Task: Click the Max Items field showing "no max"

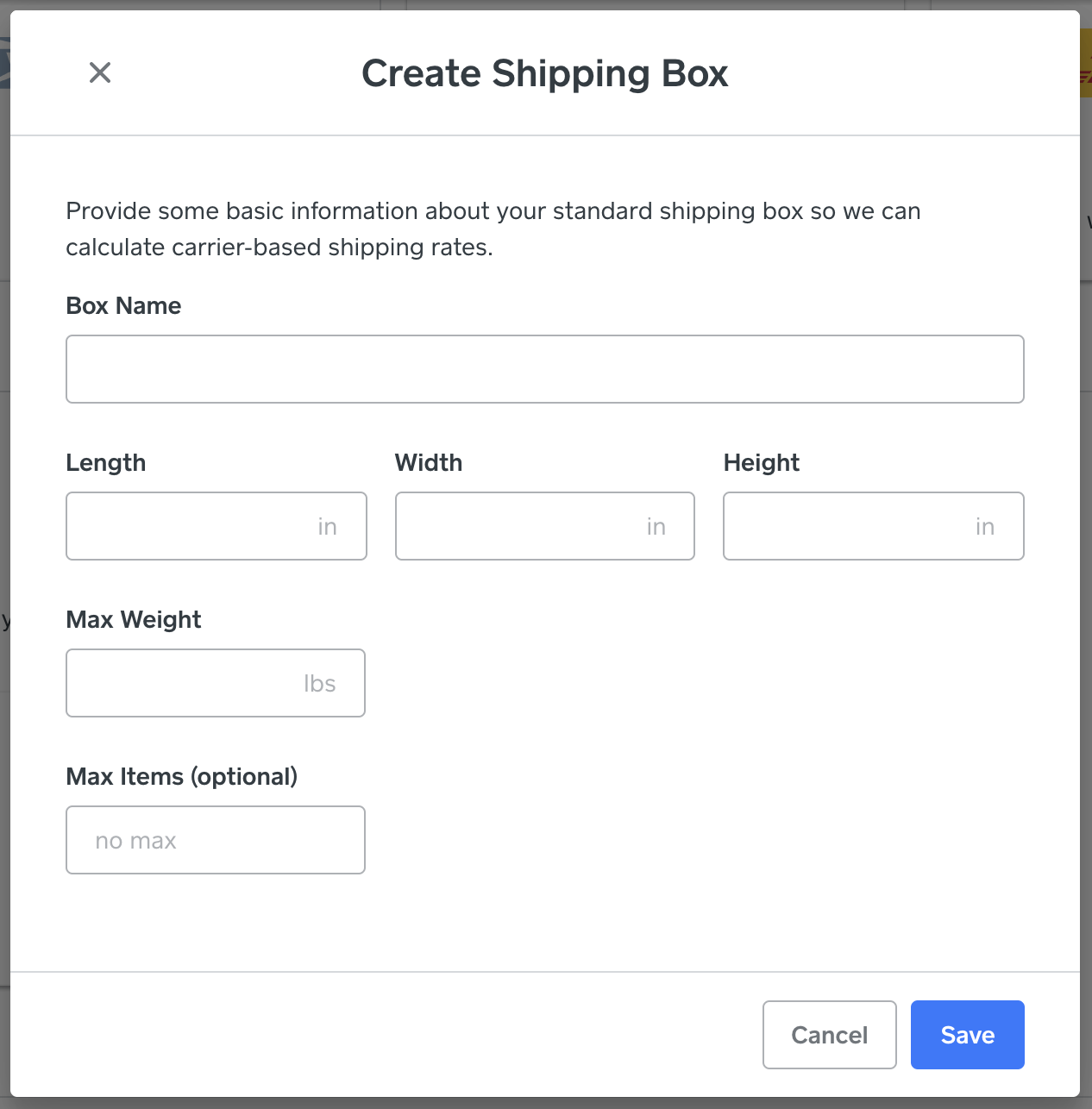Action: tap(216, 840)
